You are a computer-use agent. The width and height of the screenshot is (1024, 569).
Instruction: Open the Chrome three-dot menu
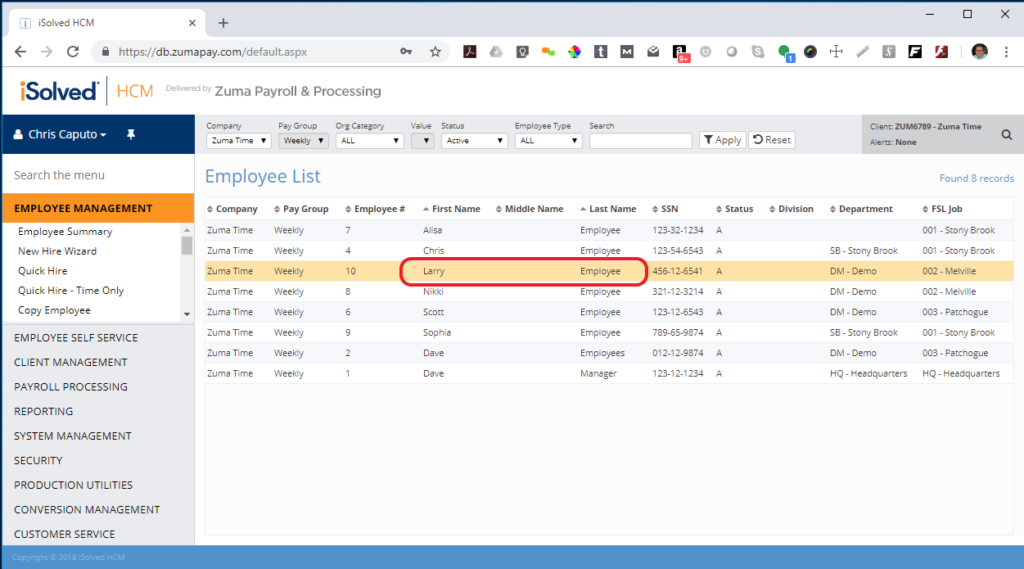[x=1008, y=51]
